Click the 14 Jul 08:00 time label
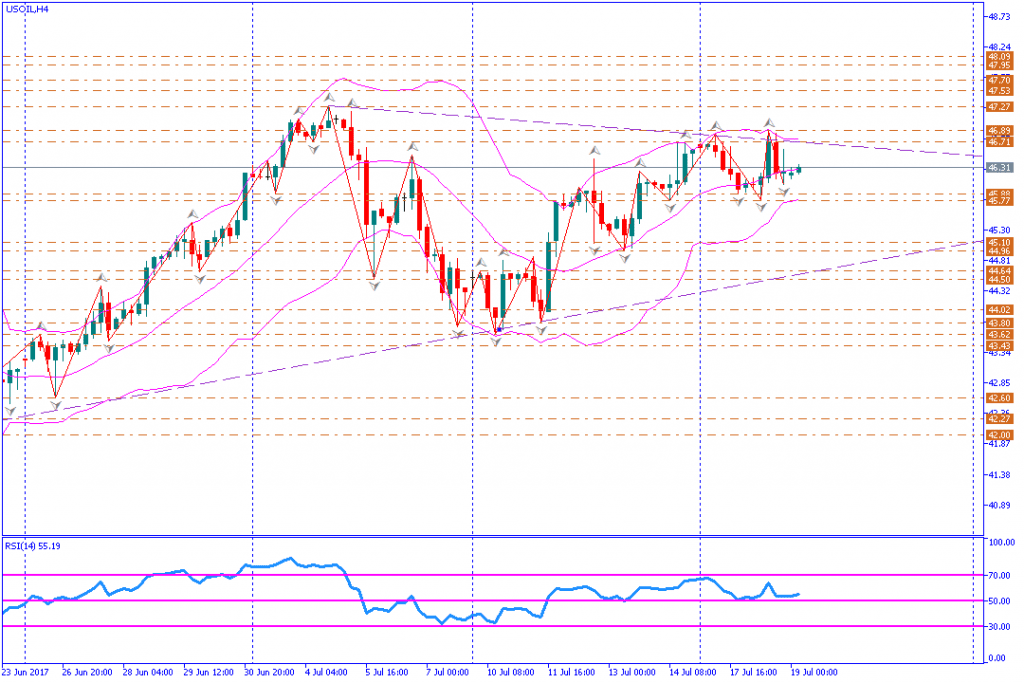1024x683 pixels. tap(694, 673)
